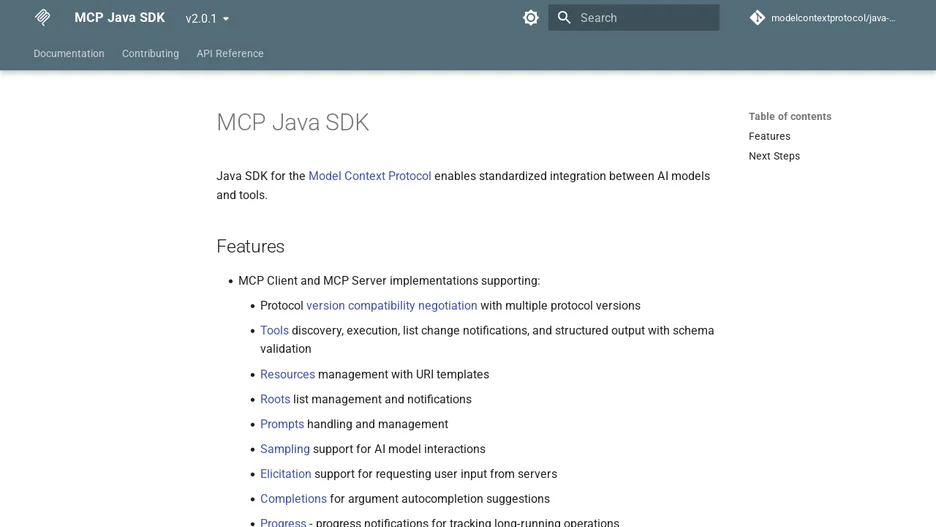
Task: Switch to the Documentation tab
Action: pyautogui.click(x=69, y=54)
